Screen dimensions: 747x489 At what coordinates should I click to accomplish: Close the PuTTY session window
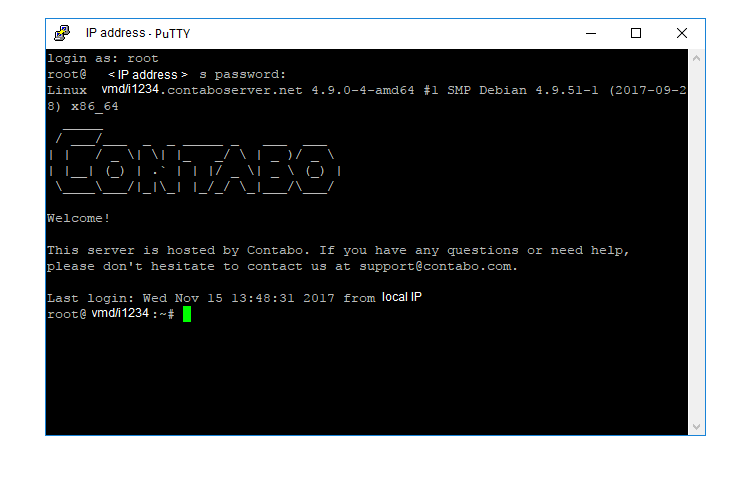pos(682,33)
